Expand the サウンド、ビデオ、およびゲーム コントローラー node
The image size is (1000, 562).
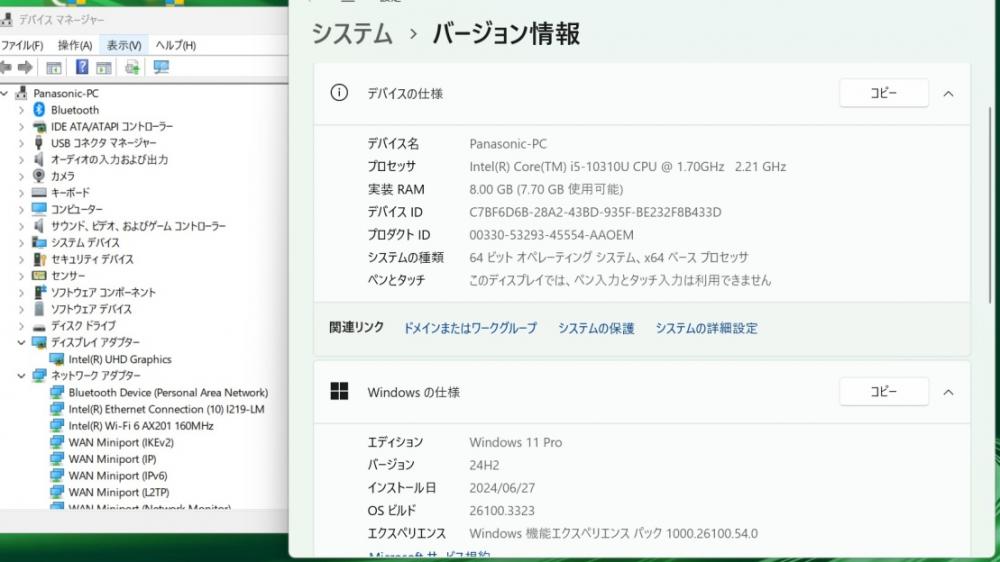21,226
